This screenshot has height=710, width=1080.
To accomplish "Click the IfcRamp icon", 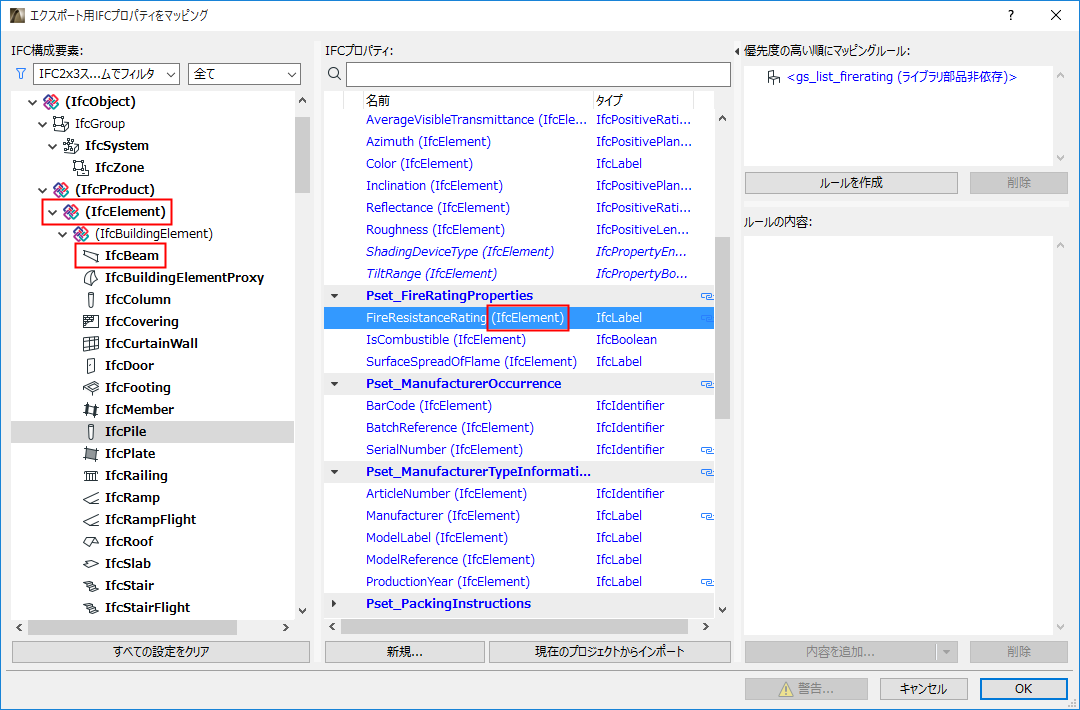I will [x=90, y=498].
